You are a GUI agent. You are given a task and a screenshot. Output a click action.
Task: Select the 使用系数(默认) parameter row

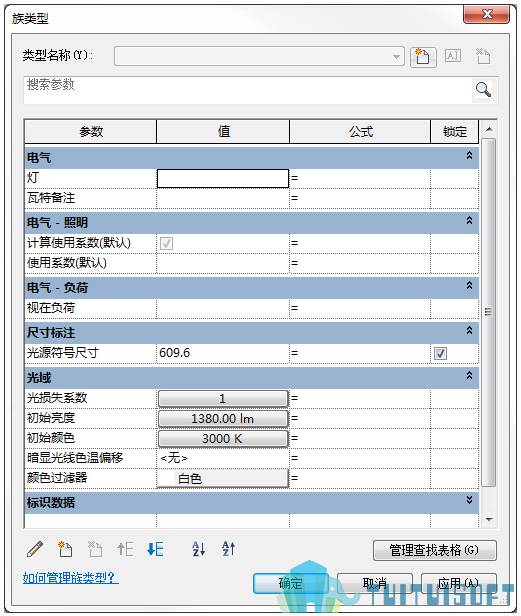[x=251, y=263]
